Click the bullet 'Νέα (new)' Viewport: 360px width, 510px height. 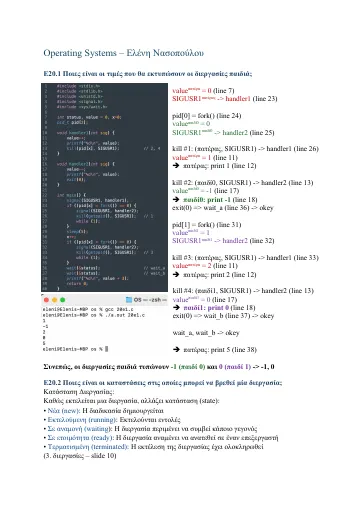103,411
